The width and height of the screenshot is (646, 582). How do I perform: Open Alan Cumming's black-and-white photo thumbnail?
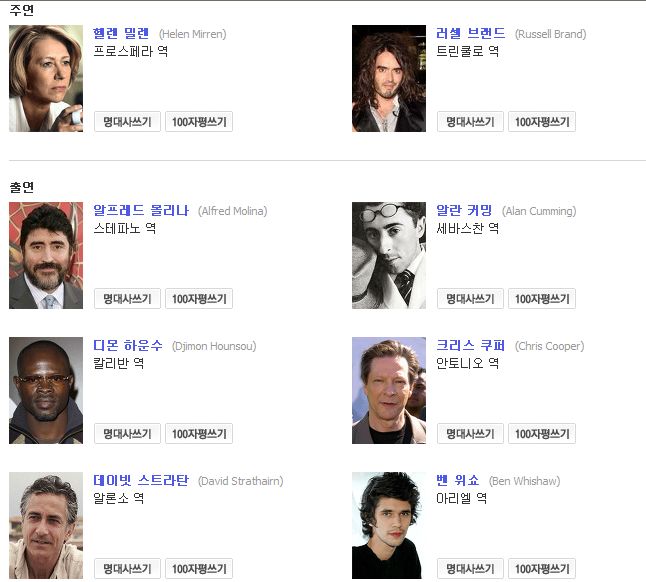tap(389, 255)
